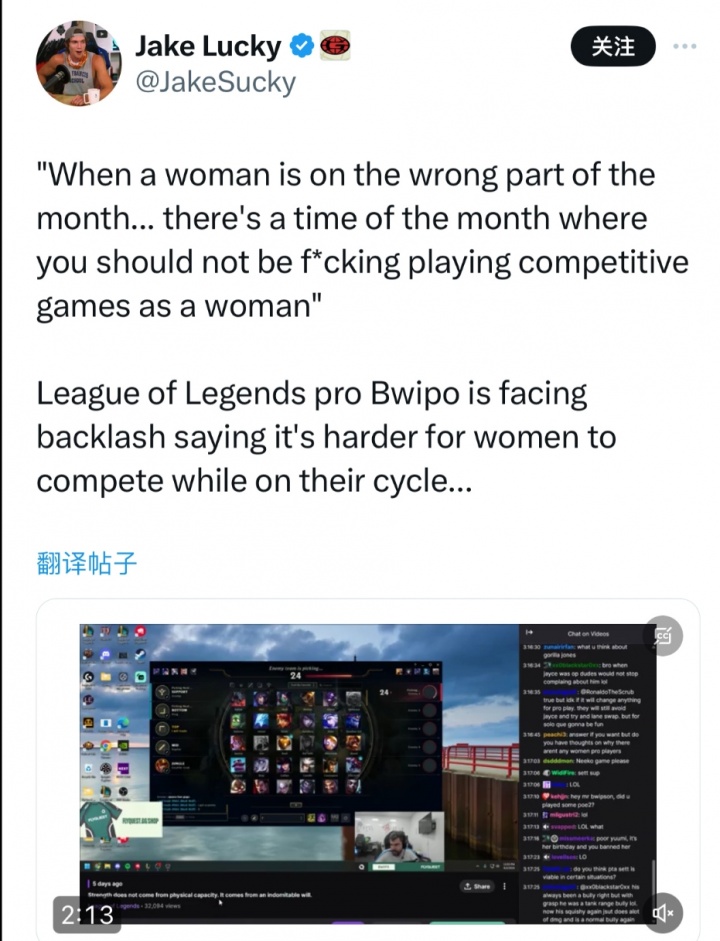Click the Steam icon on the streamed desktop
Screen dimensions: 720x941
click(x=139, y=654)
